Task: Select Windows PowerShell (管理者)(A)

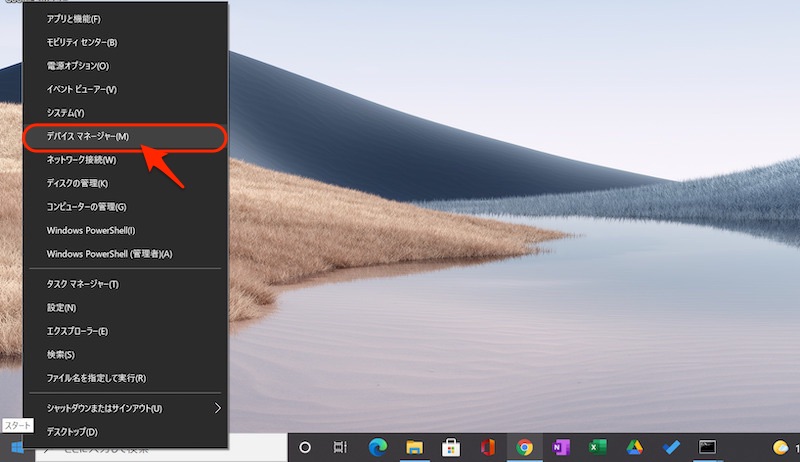Action: (109, 254)
